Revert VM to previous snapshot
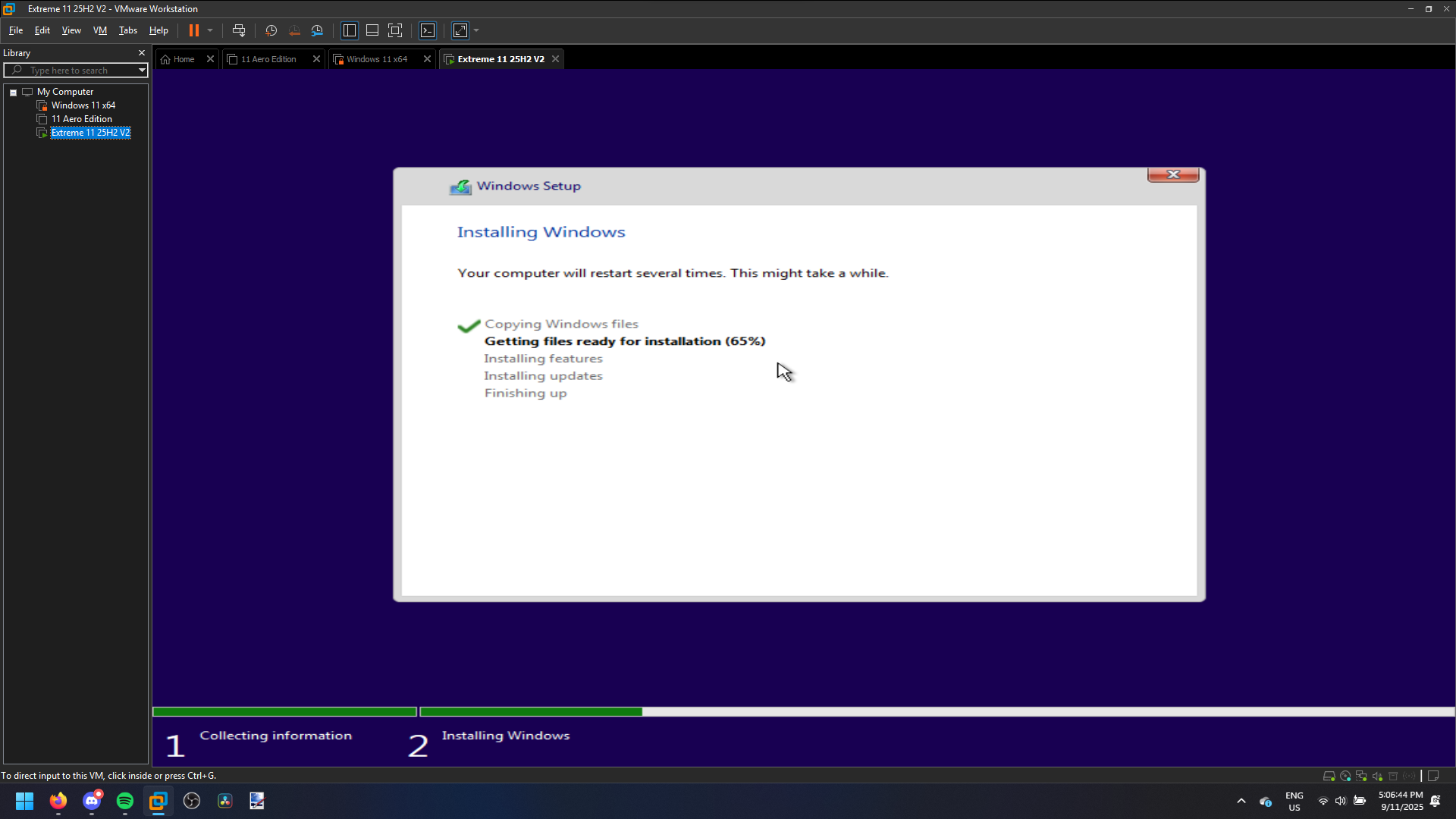The height and width of the screenshot is (819, 1456). point(294,30)
